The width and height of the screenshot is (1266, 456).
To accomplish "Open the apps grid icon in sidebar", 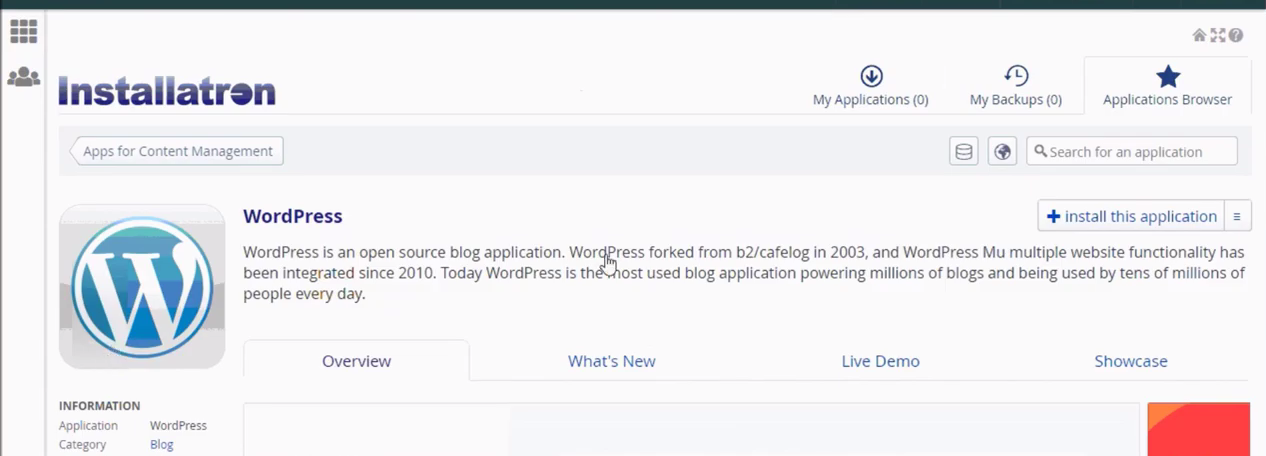I will (23, 32).
